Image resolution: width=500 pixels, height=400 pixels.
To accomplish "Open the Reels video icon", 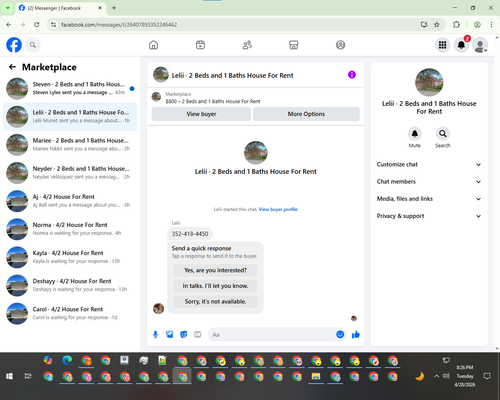I will [200, 45].
